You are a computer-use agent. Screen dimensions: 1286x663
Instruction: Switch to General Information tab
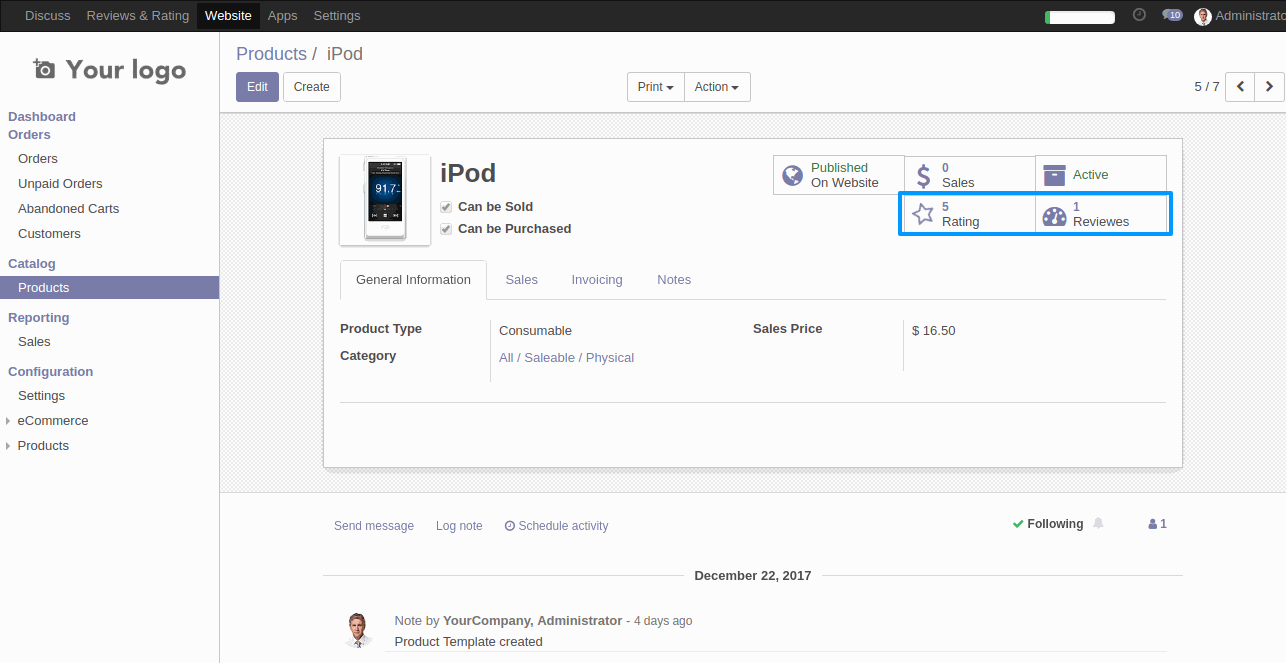(x=413, y=280)
